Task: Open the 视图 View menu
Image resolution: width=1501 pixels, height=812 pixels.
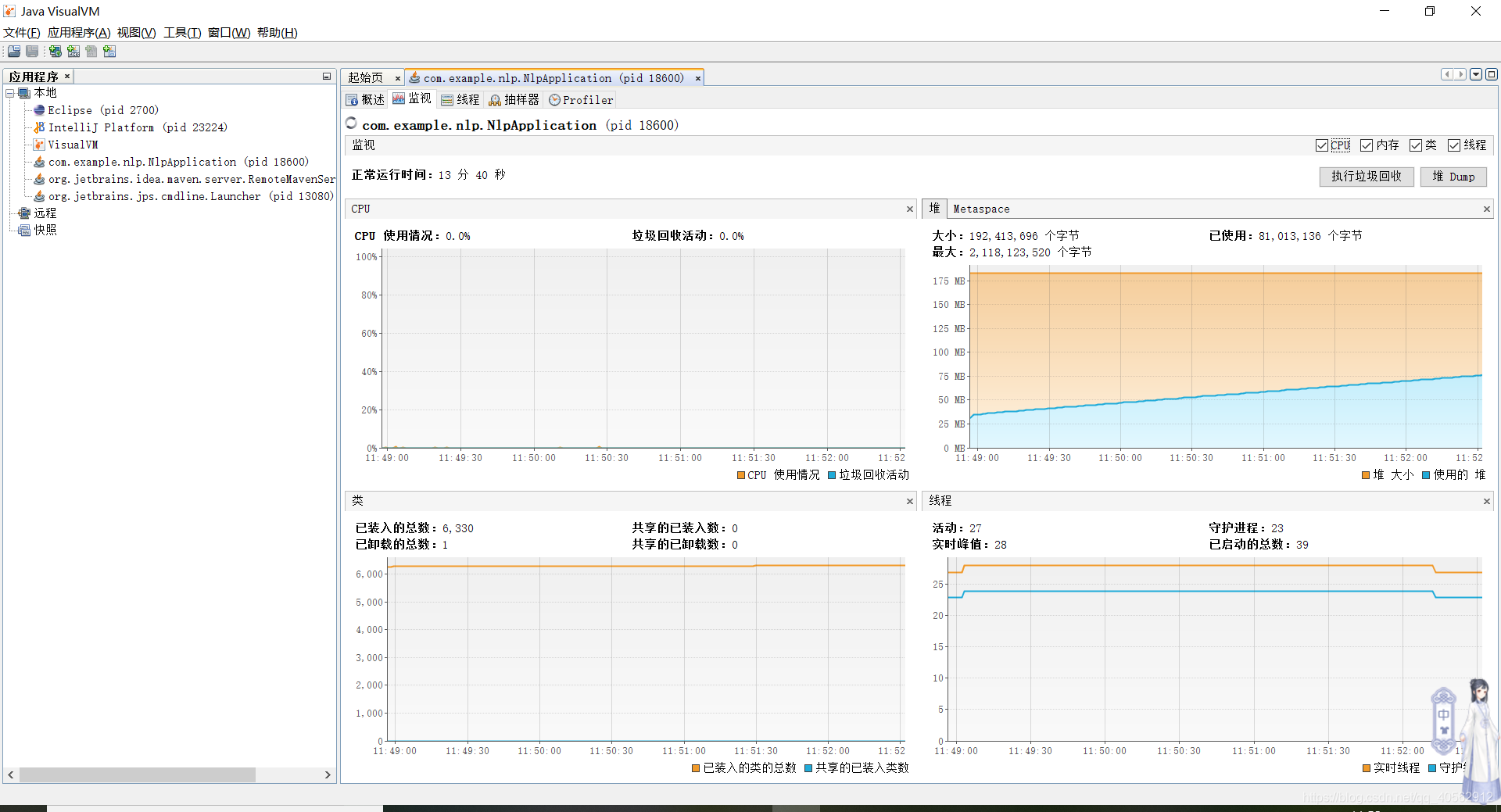Action: 137,33
